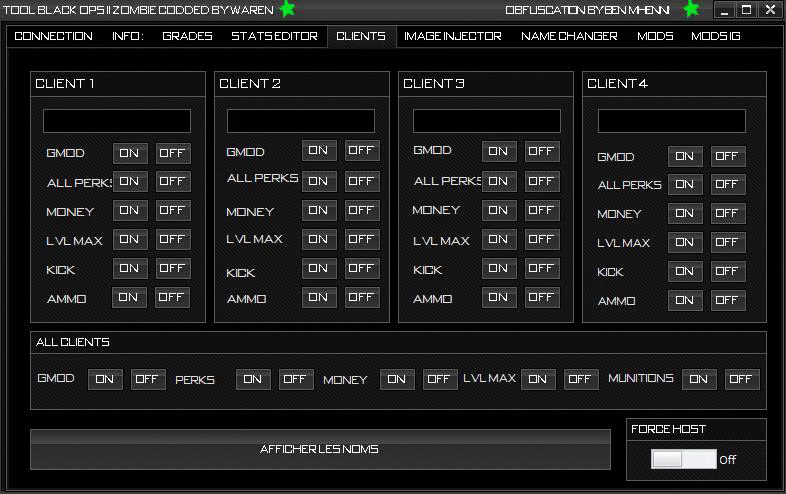Viewport: 786px width, 494px height.
Task: Disable ALL PERKS OFF for Client 4
Action: coord(728,184)
